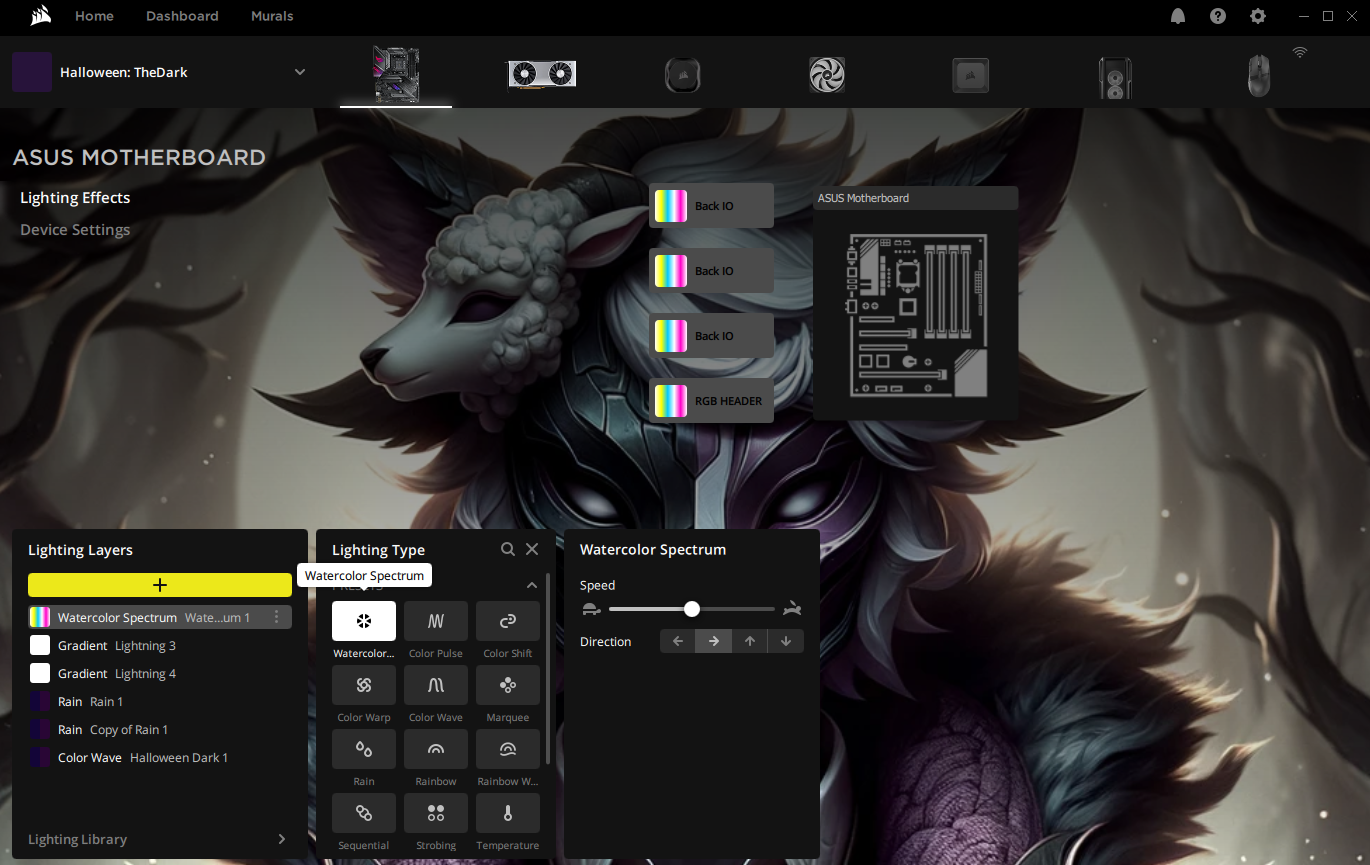
Task: Select Color Wave Halloween Dark 1 layer
Action: point(160,757)
